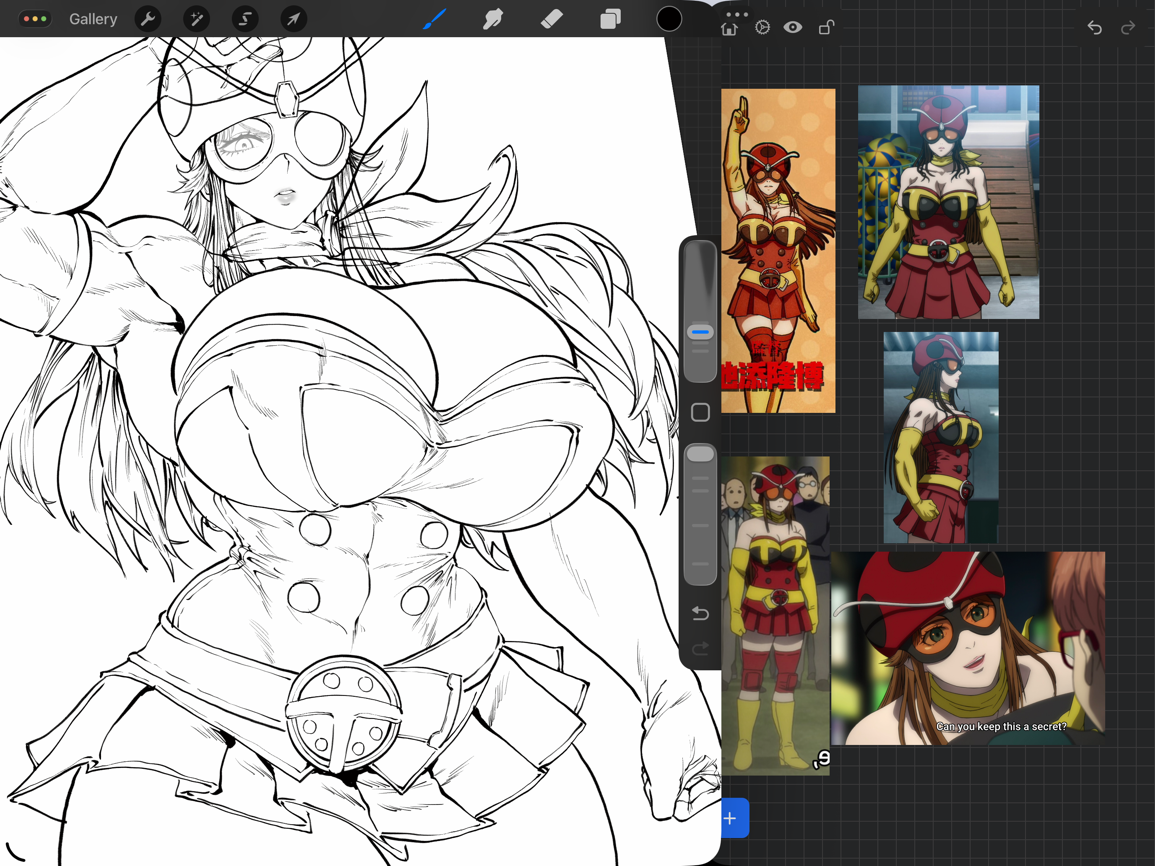1155x866 pixels.
Task: Click the brush size slider handle
Action: pos(701,332)
